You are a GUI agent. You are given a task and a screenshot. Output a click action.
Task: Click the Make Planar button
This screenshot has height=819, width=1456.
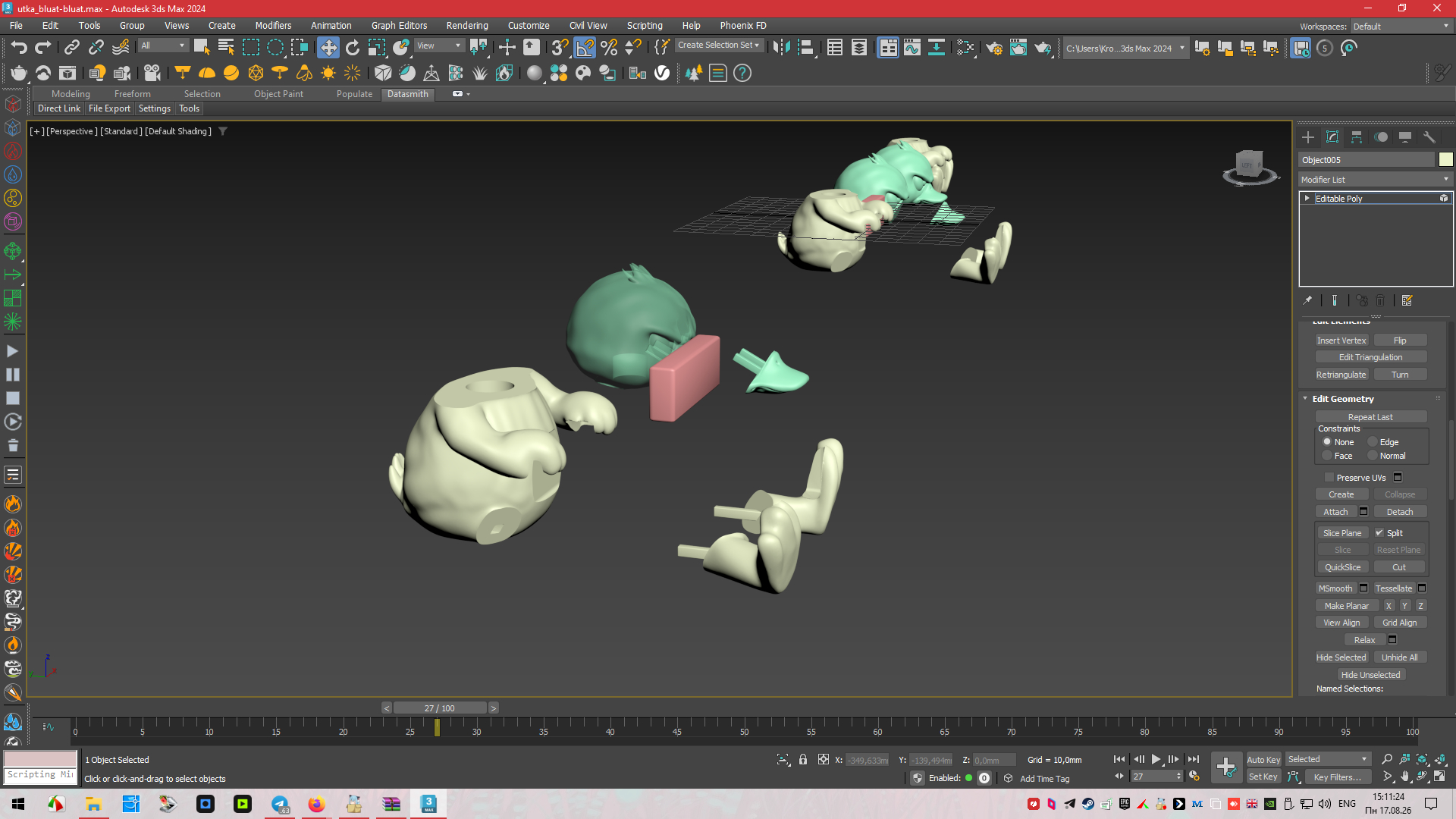(x=1347, y=605)
